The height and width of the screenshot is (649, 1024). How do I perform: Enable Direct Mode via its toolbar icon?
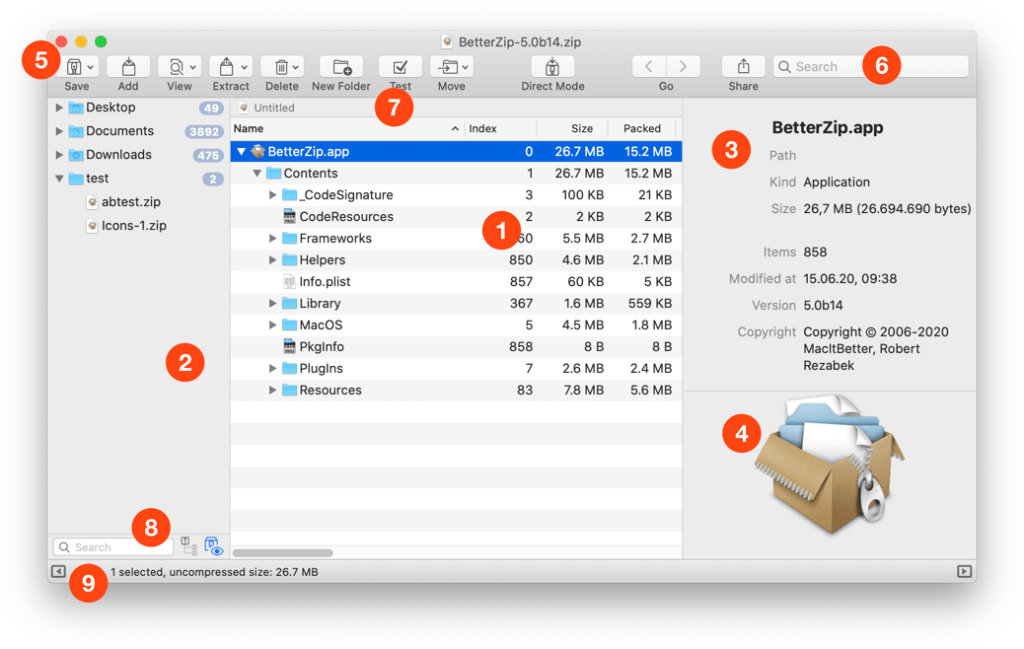551,64
